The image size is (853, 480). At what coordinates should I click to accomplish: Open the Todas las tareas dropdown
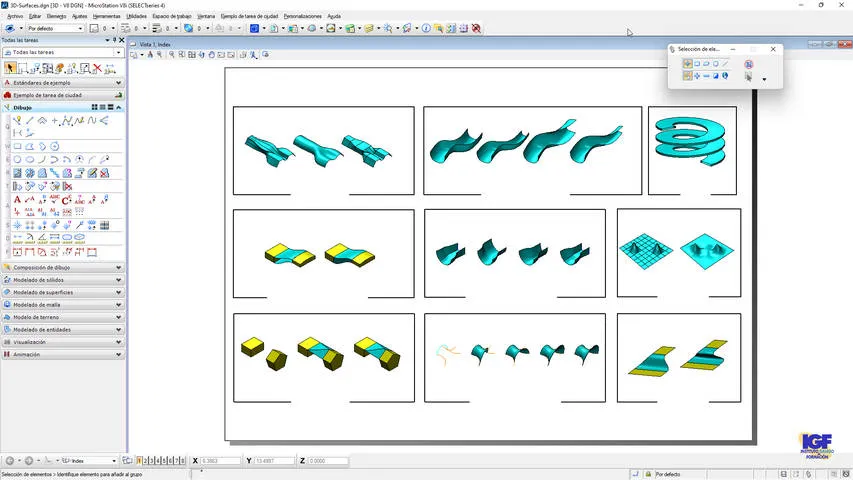[118, 52]
